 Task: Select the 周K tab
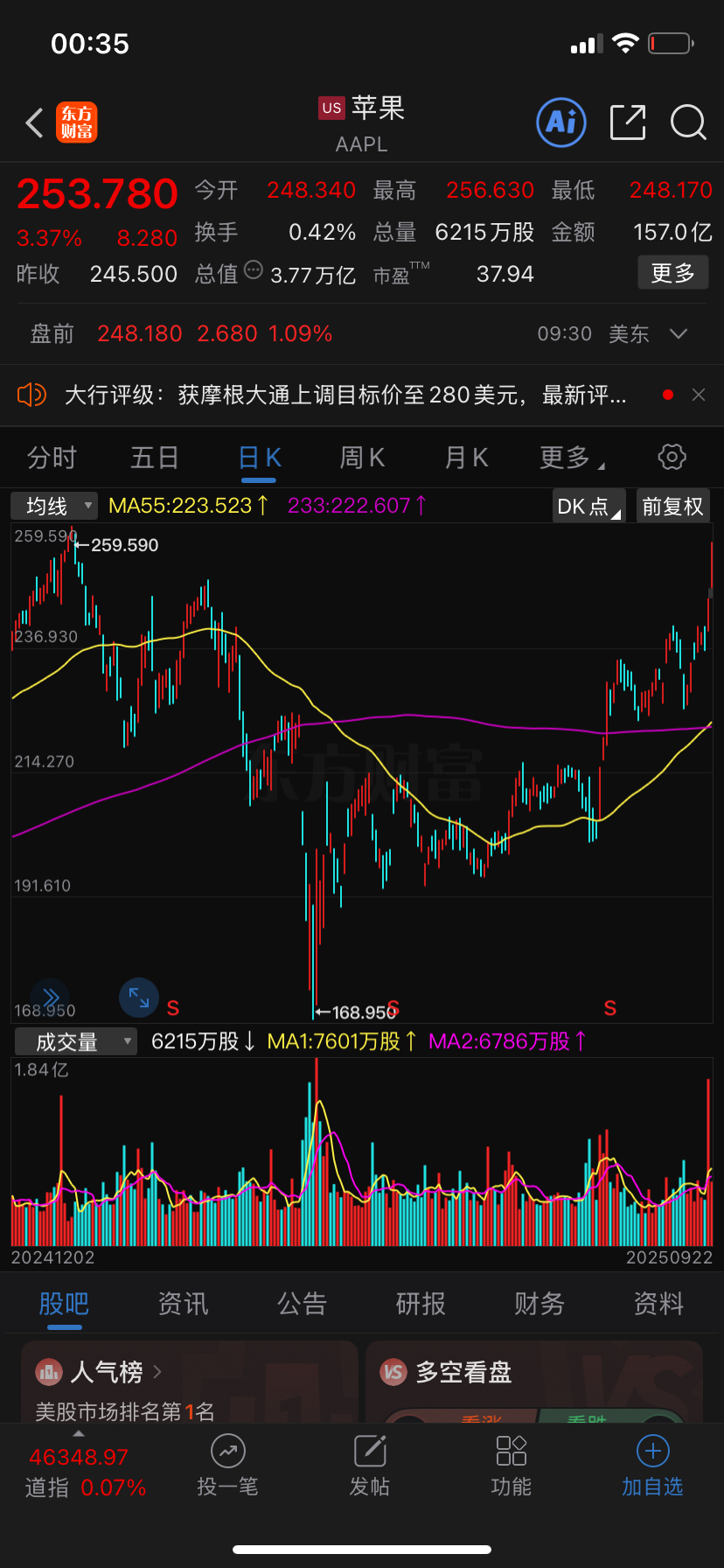(x=362, y=457)
